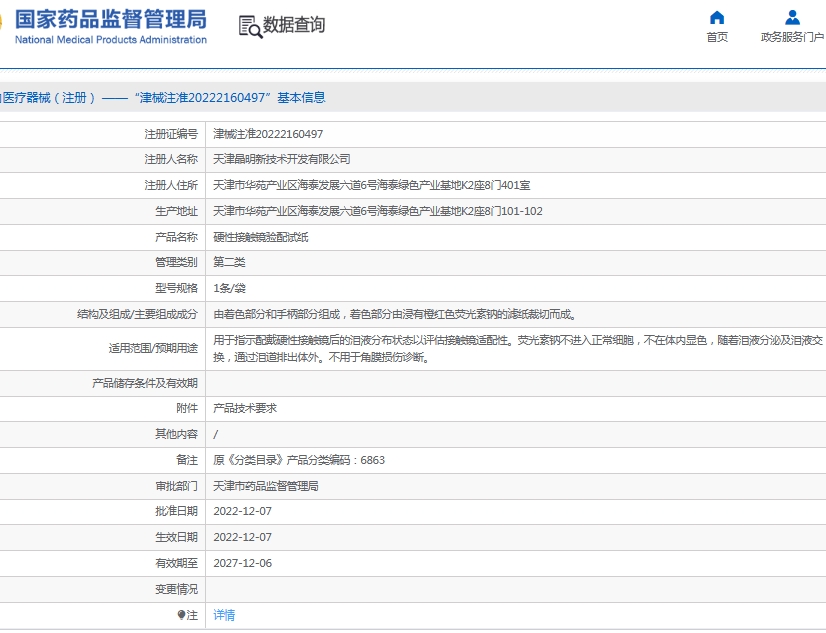Click the 注册人住所 row label

(171, 185)
